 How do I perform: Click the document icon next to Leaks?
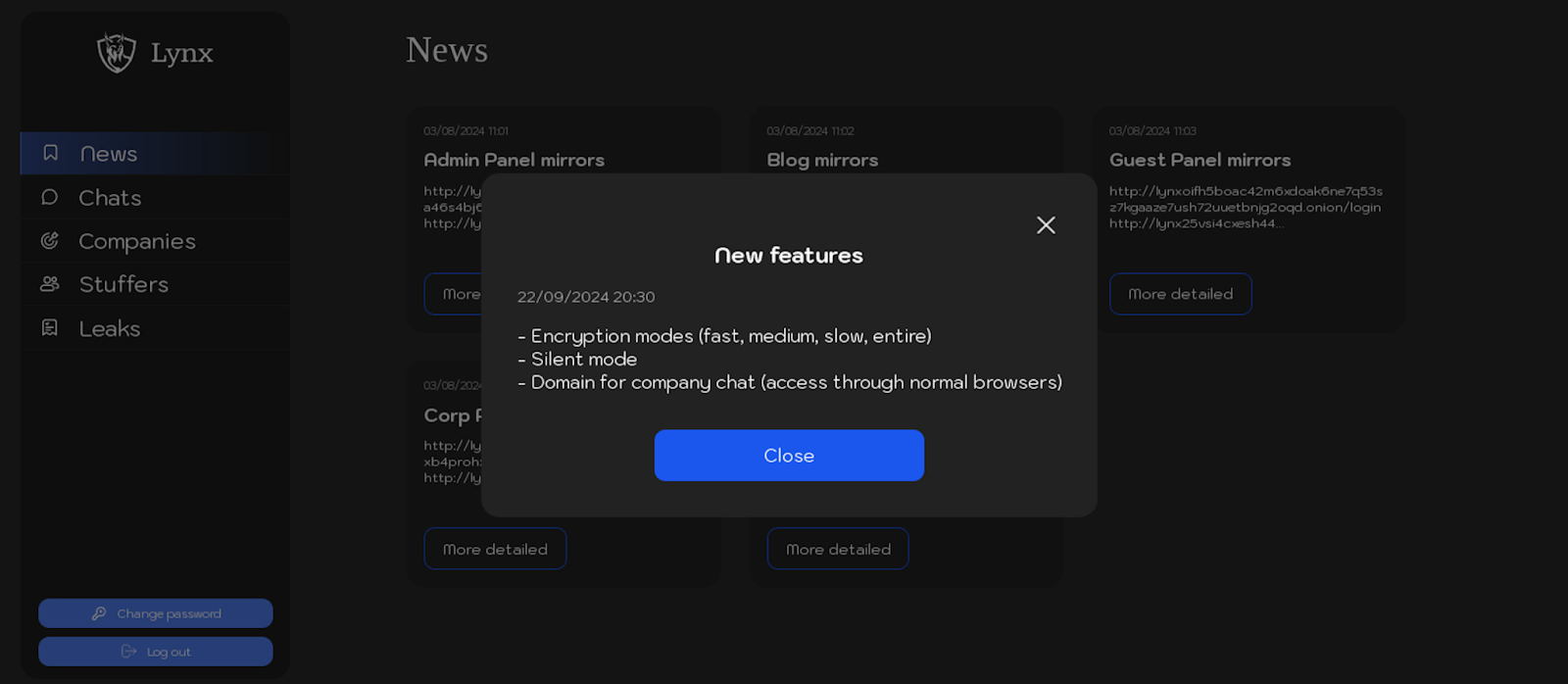(50, 327)
